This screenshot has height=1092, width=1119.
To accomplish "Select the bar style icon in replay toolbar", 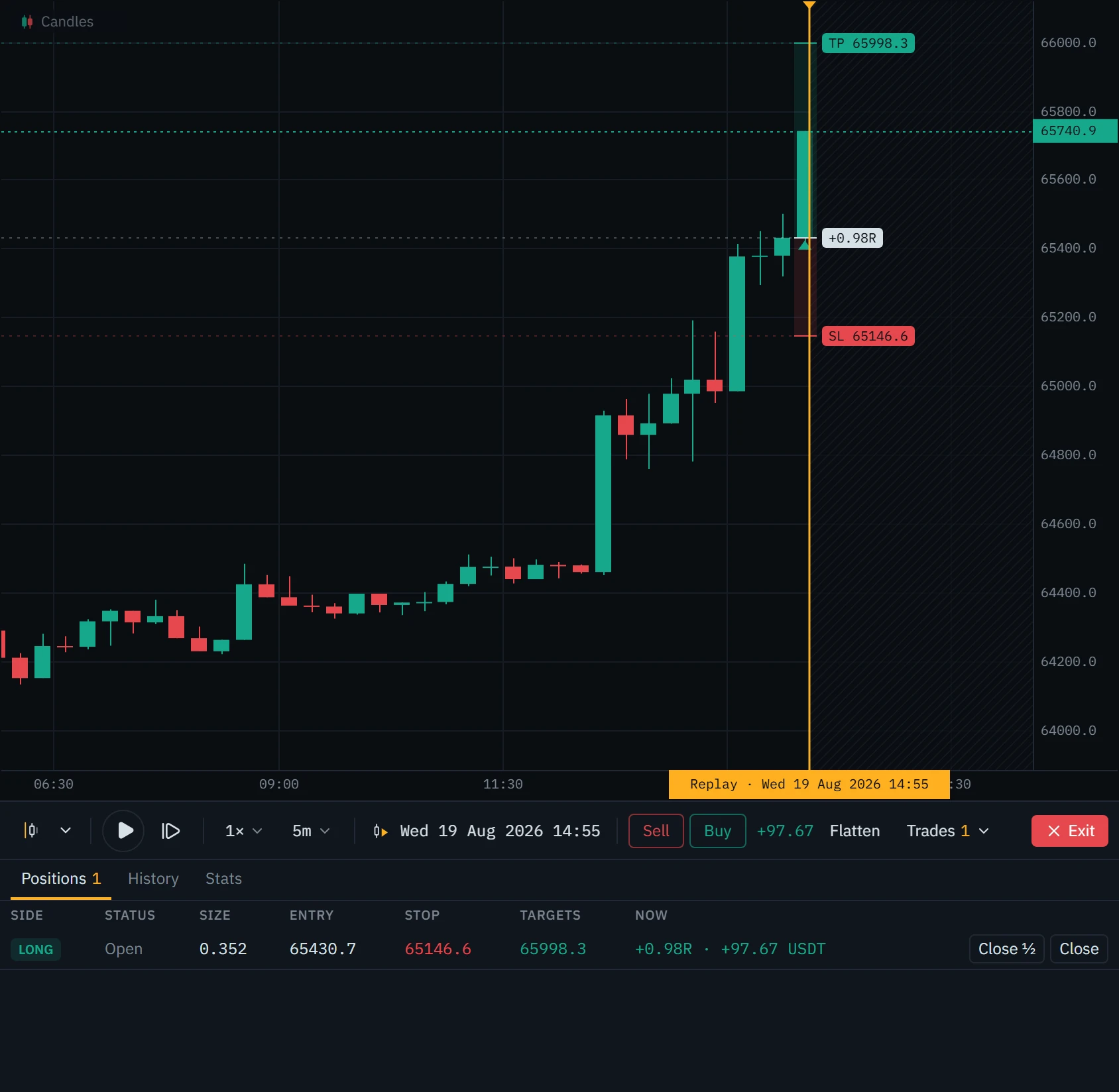I will coord(31,830).
